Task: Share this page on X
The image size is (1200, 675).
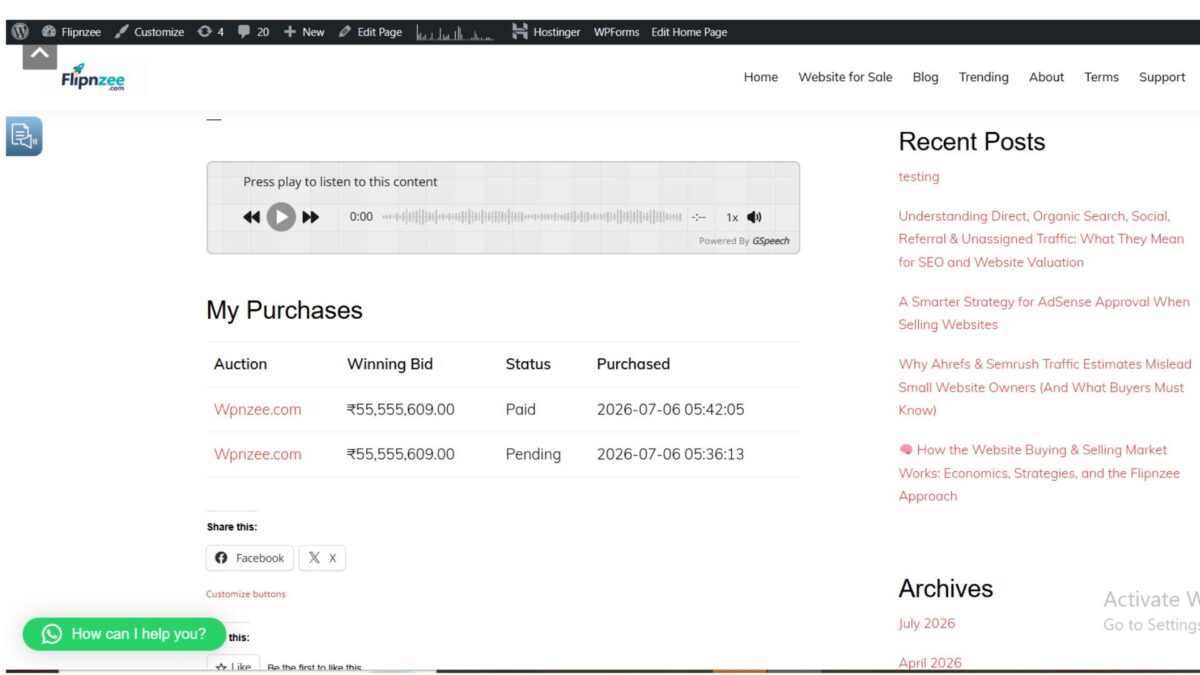Action: [322, 558]
